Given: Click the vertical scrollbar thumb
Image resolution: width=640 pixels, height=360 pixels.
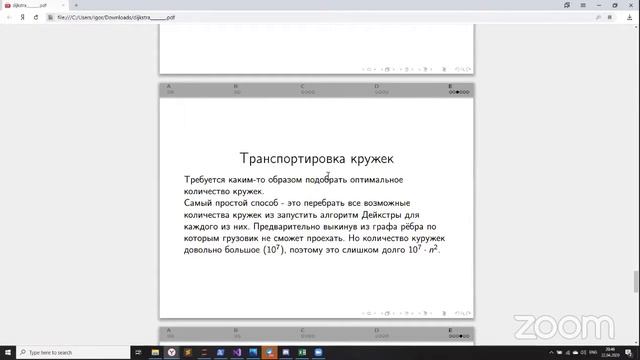Looking at the screenshot, I should point(636,281).
